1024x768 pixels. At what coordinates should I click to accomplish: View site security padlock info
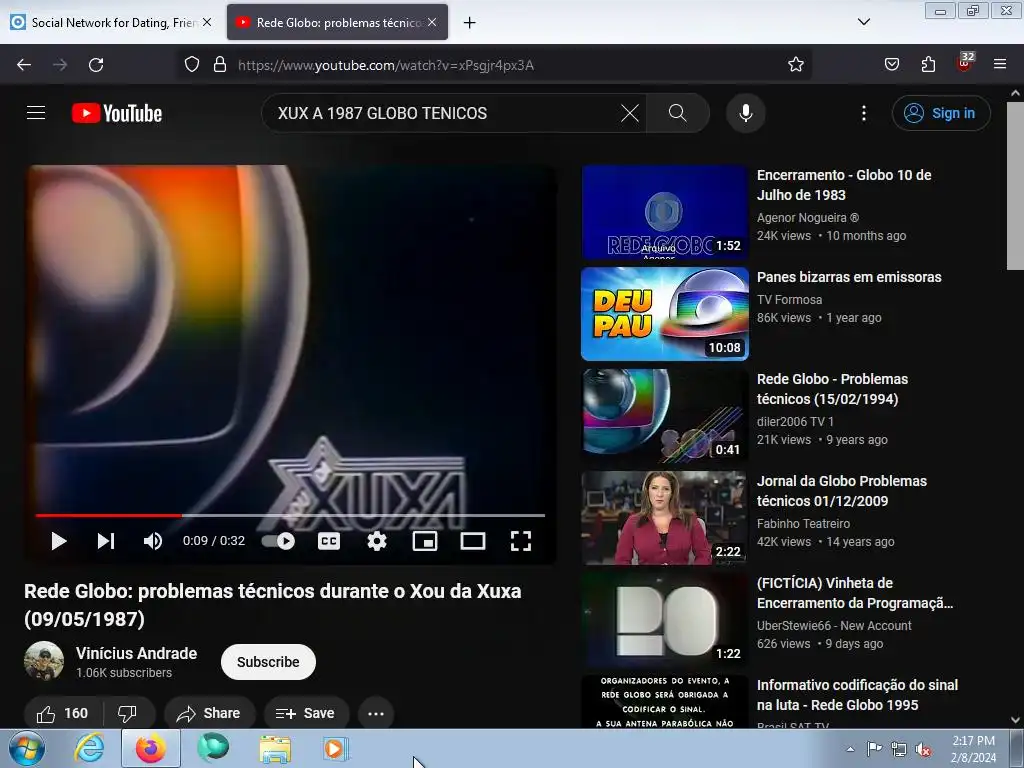pyautogui.click(x=220, y=65)
